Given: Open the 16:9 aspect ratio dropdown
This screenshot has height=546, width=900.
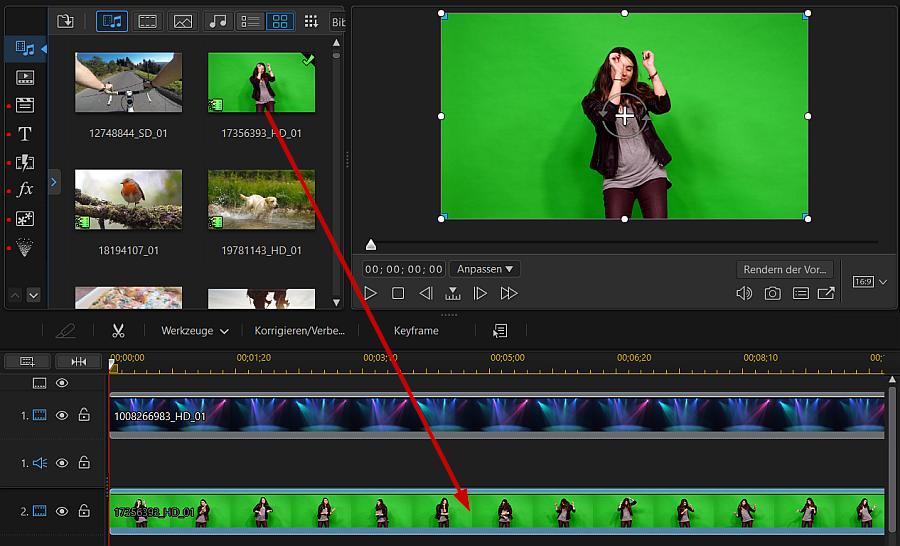Looking at the screenshot, I should pyautogui.click(x=869, y=282).
